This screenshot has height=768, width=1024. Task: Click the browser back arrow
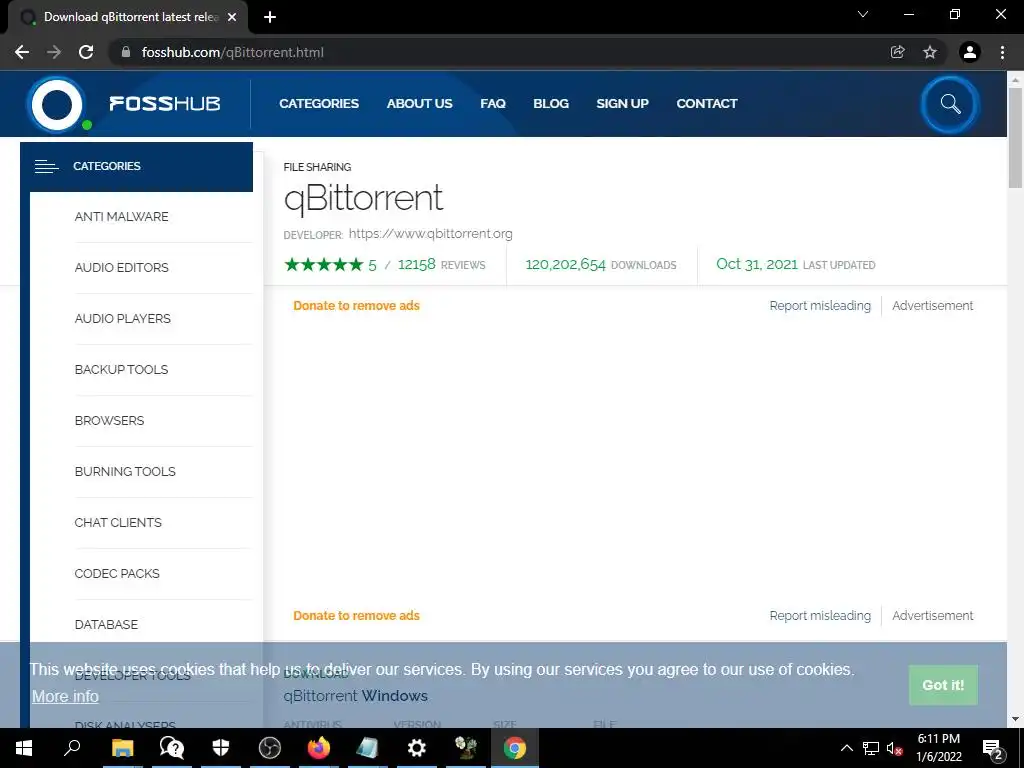[x=22, y=52]
